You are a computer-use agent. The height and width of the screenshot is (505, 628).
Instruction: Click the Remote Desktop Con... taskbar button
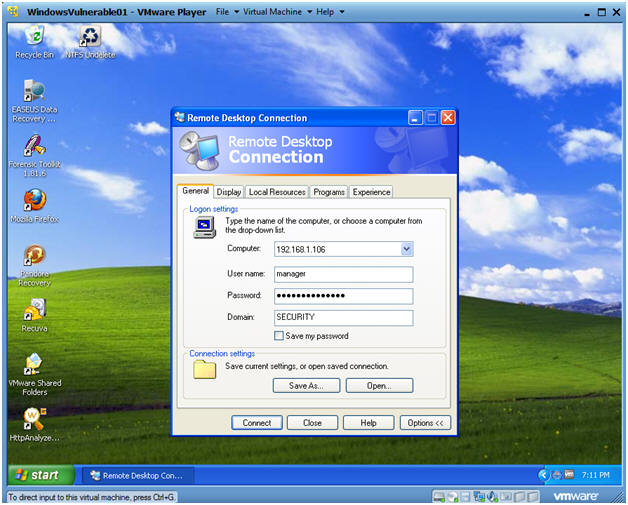coord(139,475)
